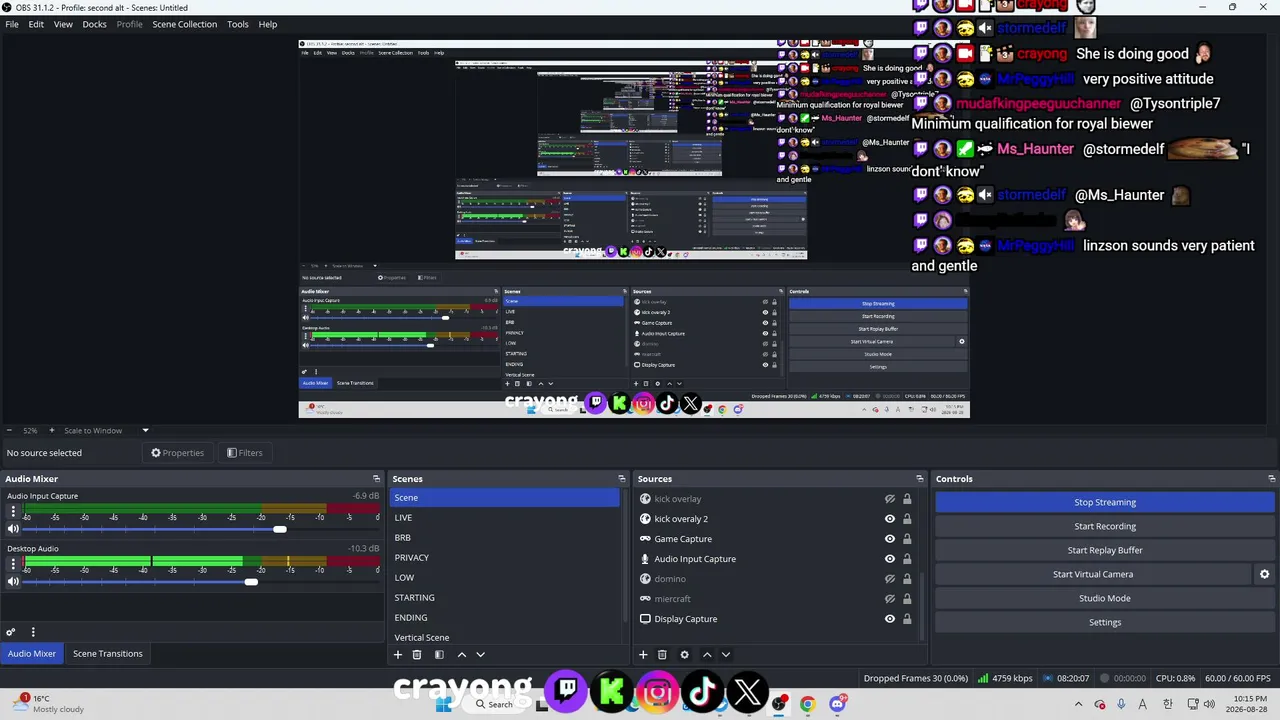Viewport: 1280px width, 720px height.
Task: Add a new scene with the plus icon
Action: click(398, 655)
